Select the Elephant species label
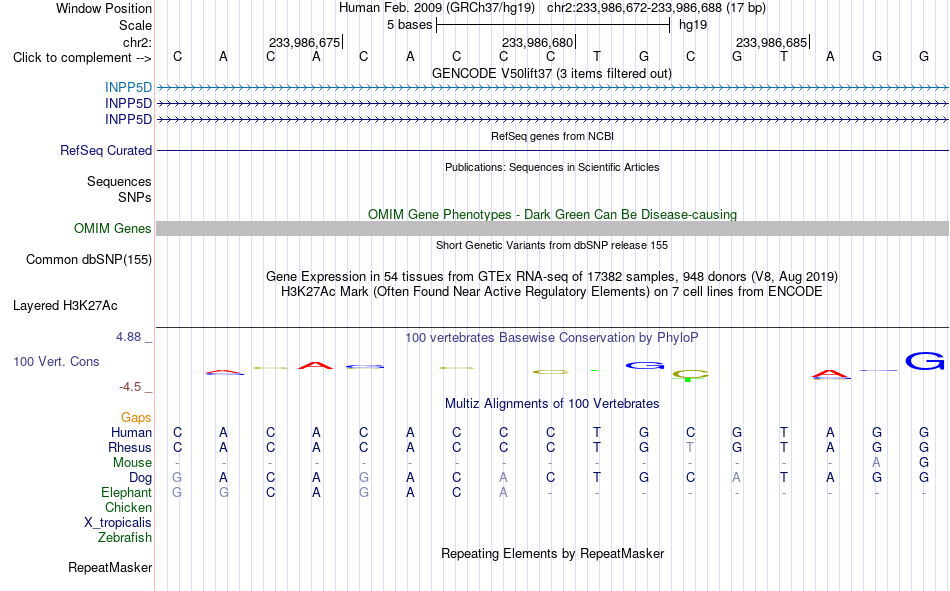Image resolution: width=950 pixels, height=591 pixels. point(127,492)
